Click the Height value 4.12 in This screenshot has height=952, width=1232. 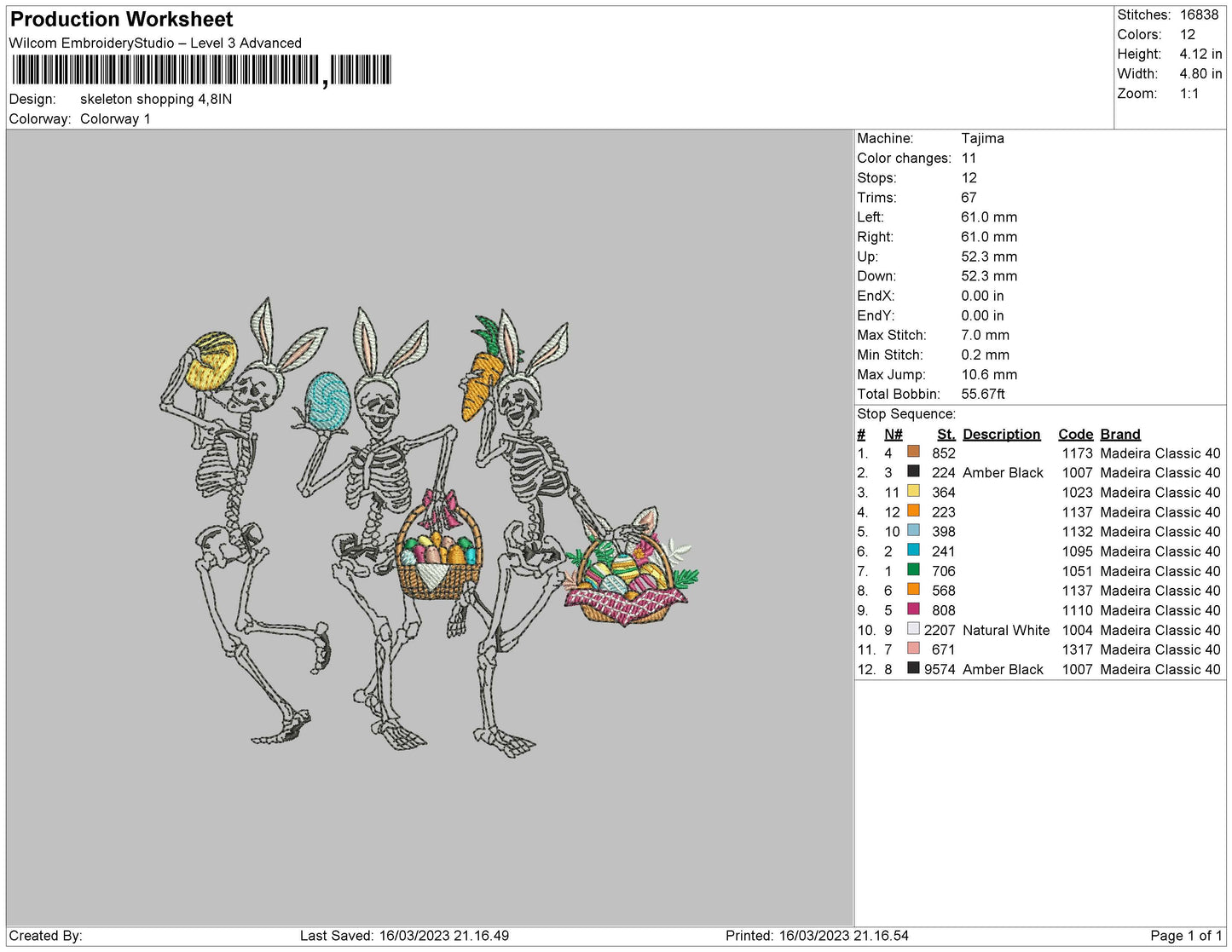(1200, 54)
